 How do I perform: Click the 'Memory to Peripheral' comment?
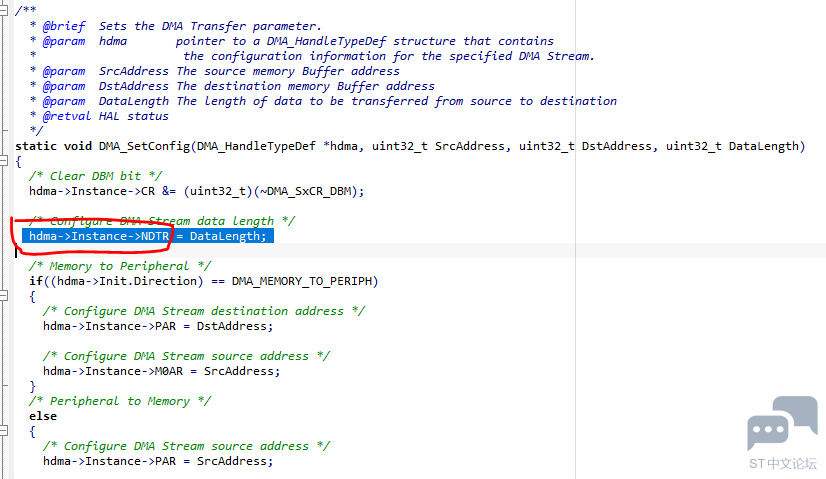point(120,266)
